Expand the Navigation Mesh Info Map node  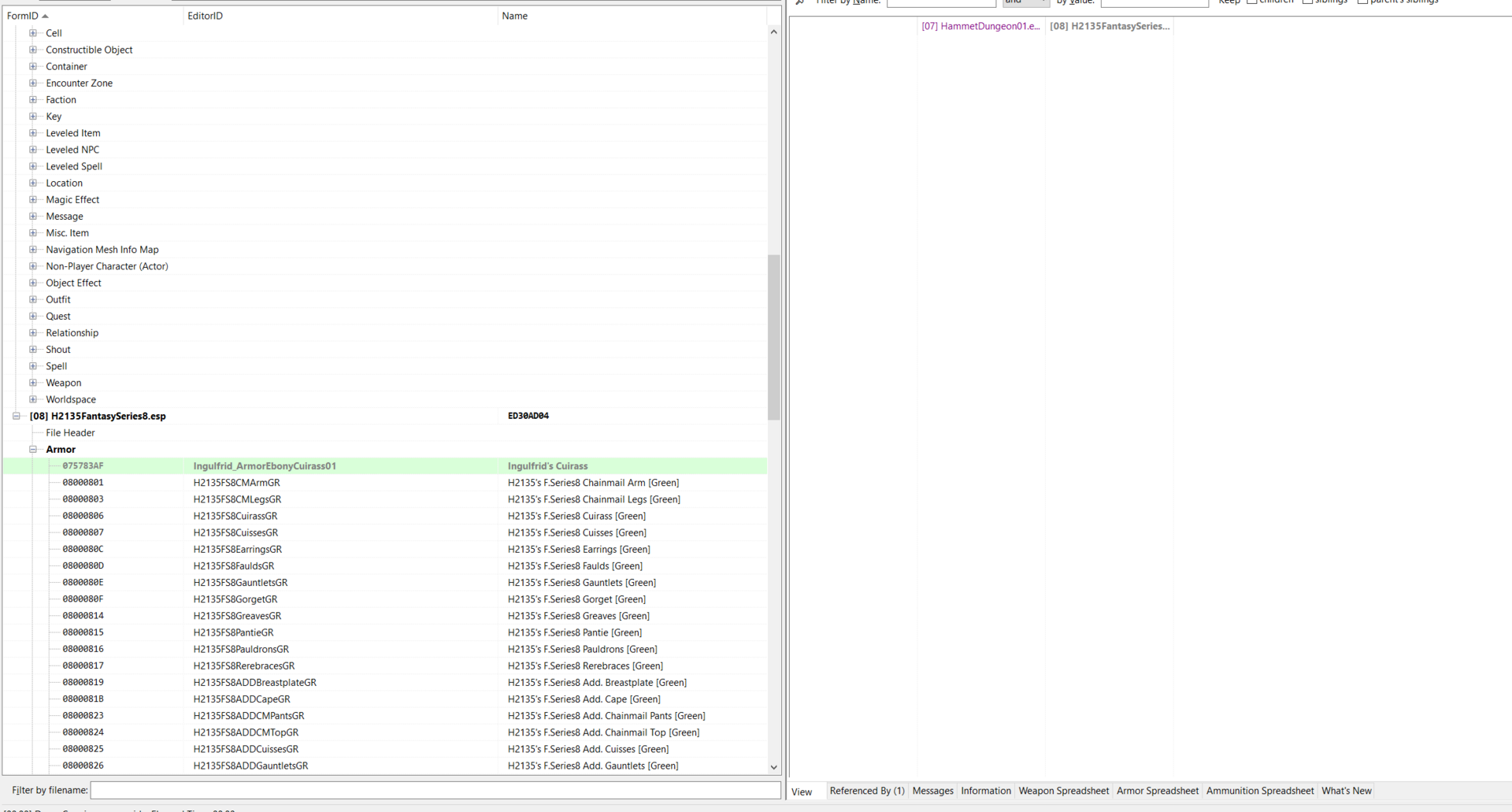(33, 250)
